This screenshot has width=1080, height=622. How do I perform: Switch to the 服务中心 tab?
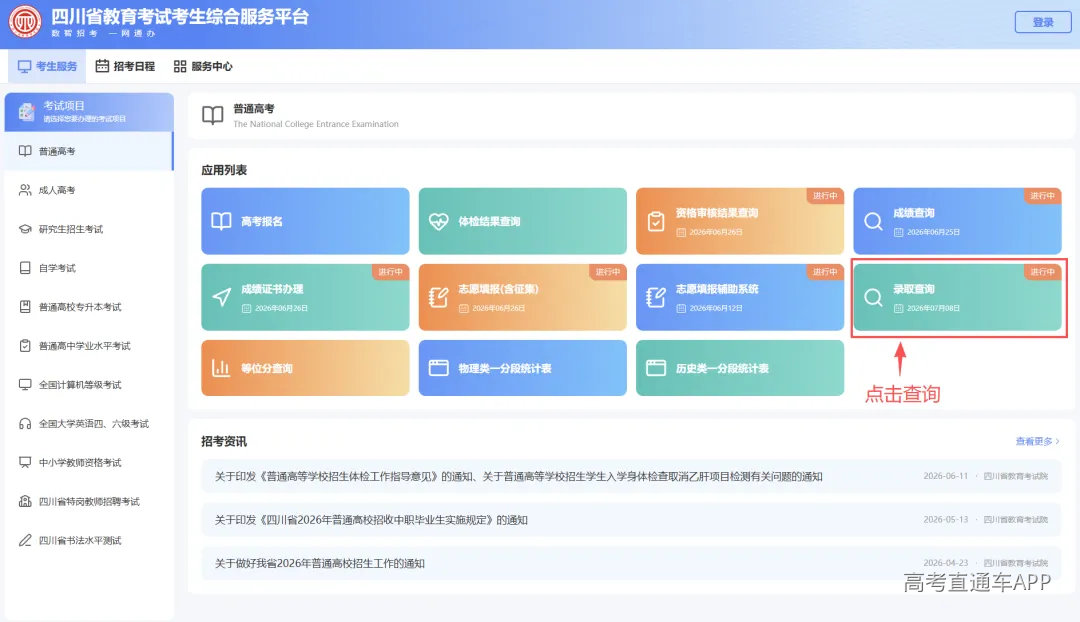tap(203, 66)
